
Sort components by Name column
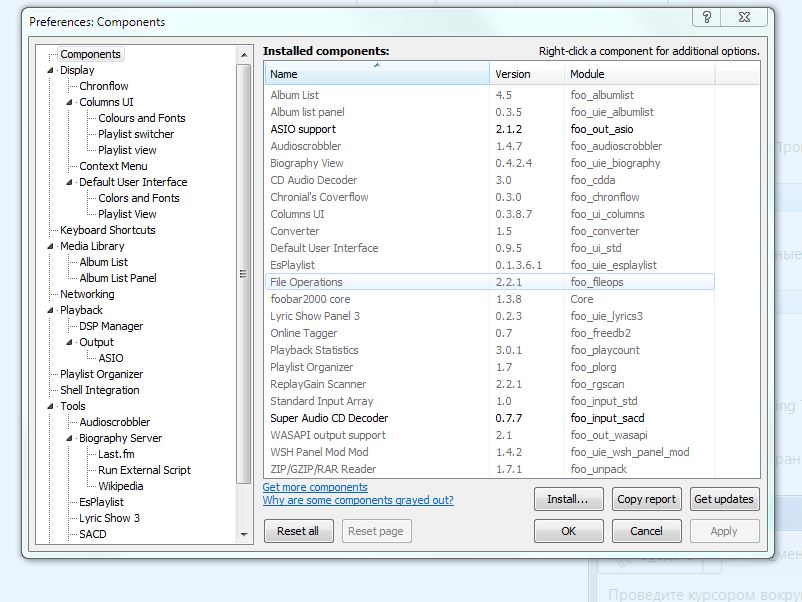[376, 74]
